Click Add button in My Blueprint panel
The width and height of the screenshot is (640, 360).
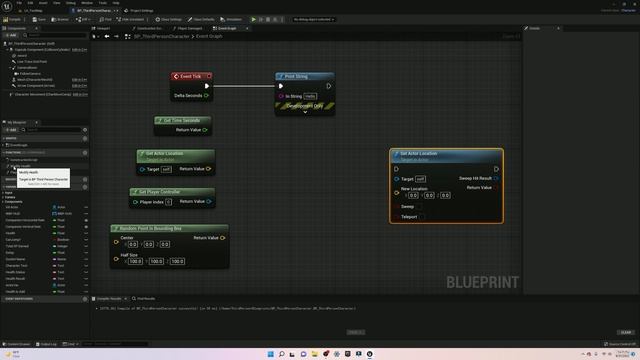[11, 130]
